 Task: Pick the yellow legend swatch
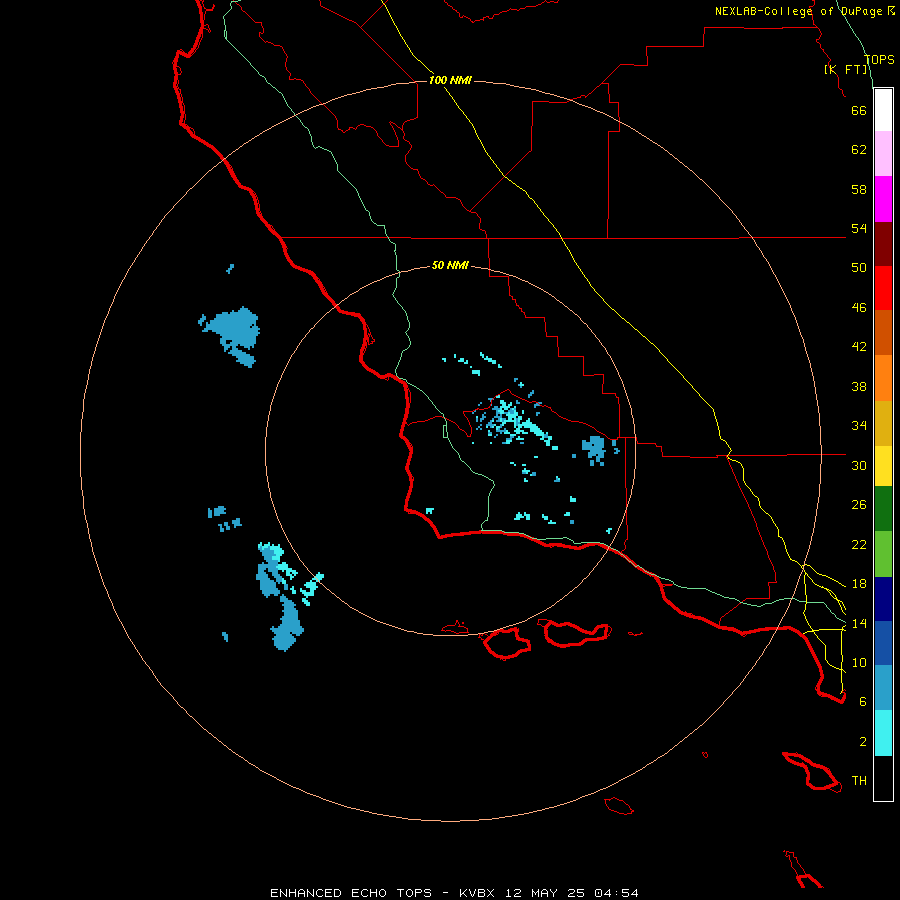[883, 466]
